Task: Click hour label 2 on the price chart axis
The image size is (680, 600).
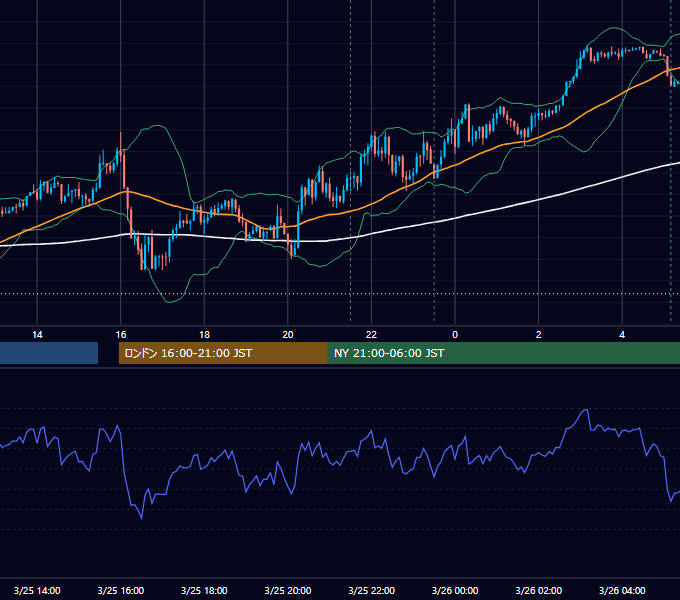Action: (x=539, y=335)
